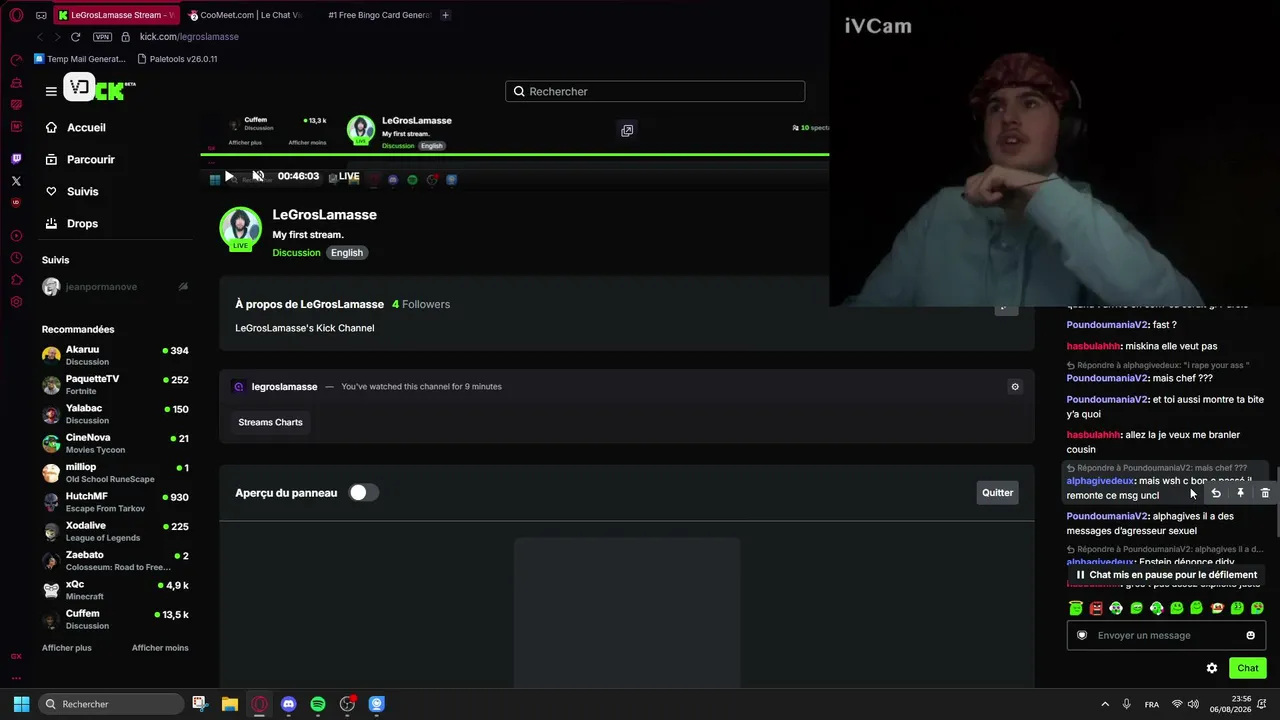Reload the kick.com page
The image size is (1280, 720).
click(75, 37)
